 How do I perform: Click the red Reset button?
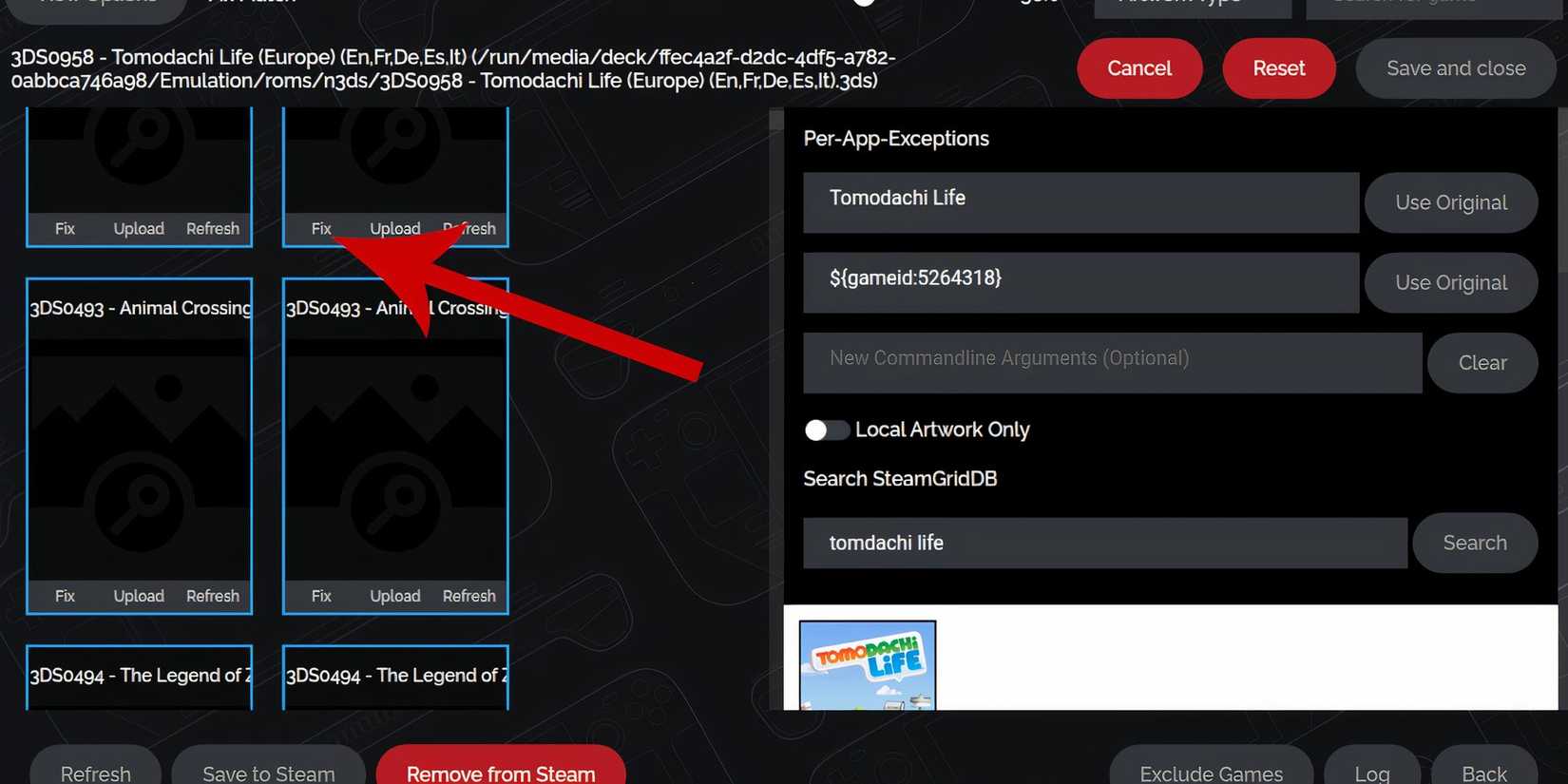pos(1279,68)
